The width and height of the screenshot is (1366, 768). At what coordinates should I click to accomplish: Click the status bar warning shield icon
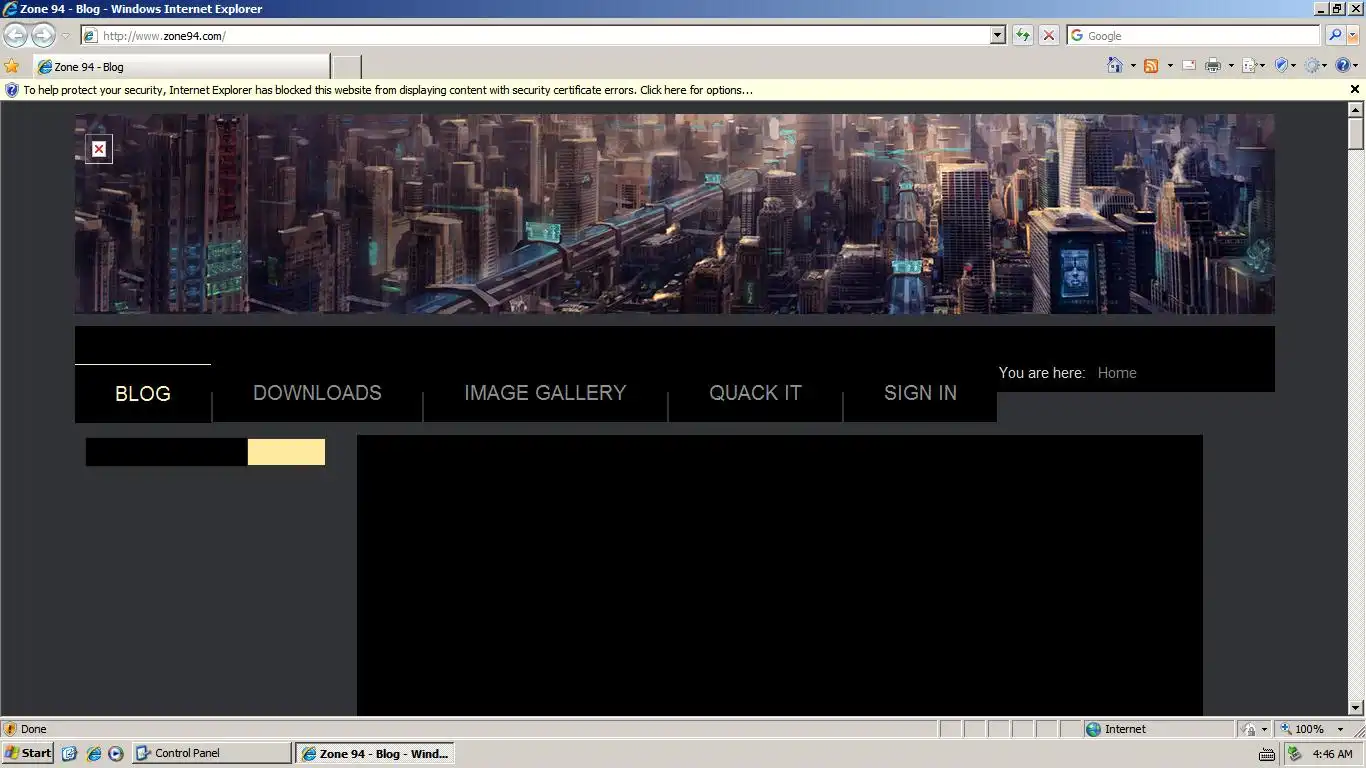tap(11, 729)
